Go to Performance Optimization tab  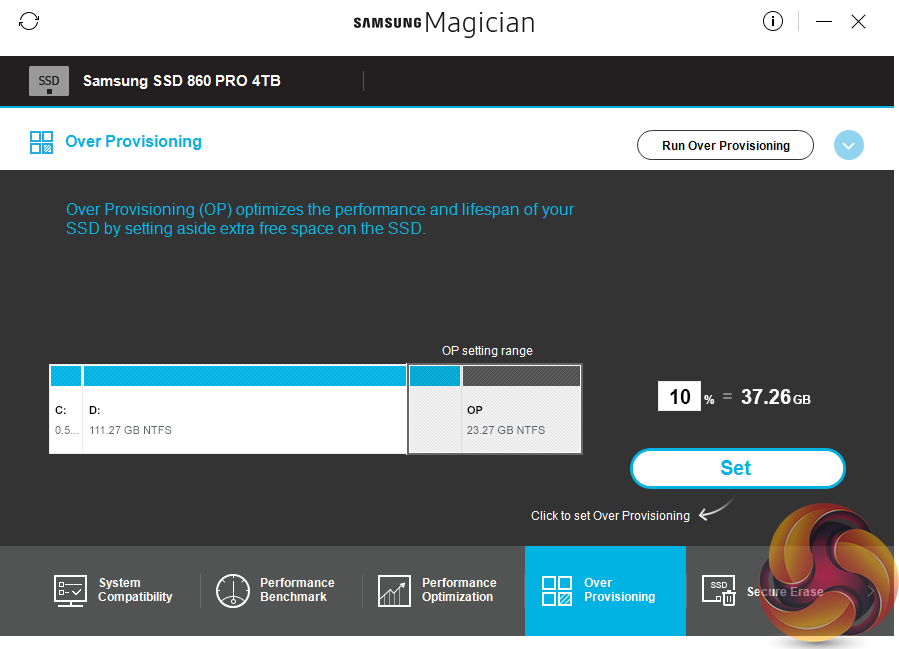[x=444, y=591]
